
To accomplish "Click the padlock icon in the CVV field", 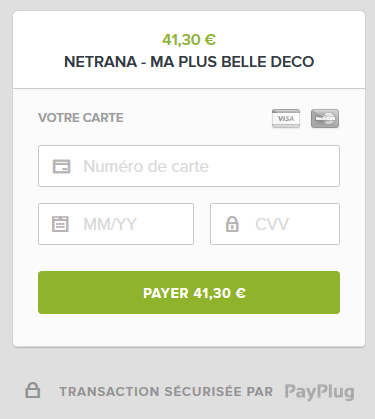I will (x=232, y=224).
